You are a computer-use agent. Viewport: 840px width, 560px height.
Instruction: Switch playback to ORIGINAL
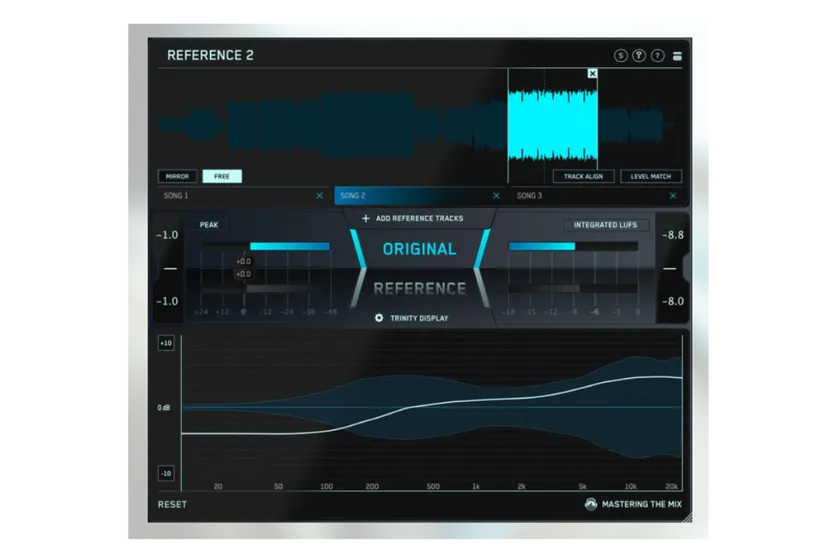coord(419,249)
